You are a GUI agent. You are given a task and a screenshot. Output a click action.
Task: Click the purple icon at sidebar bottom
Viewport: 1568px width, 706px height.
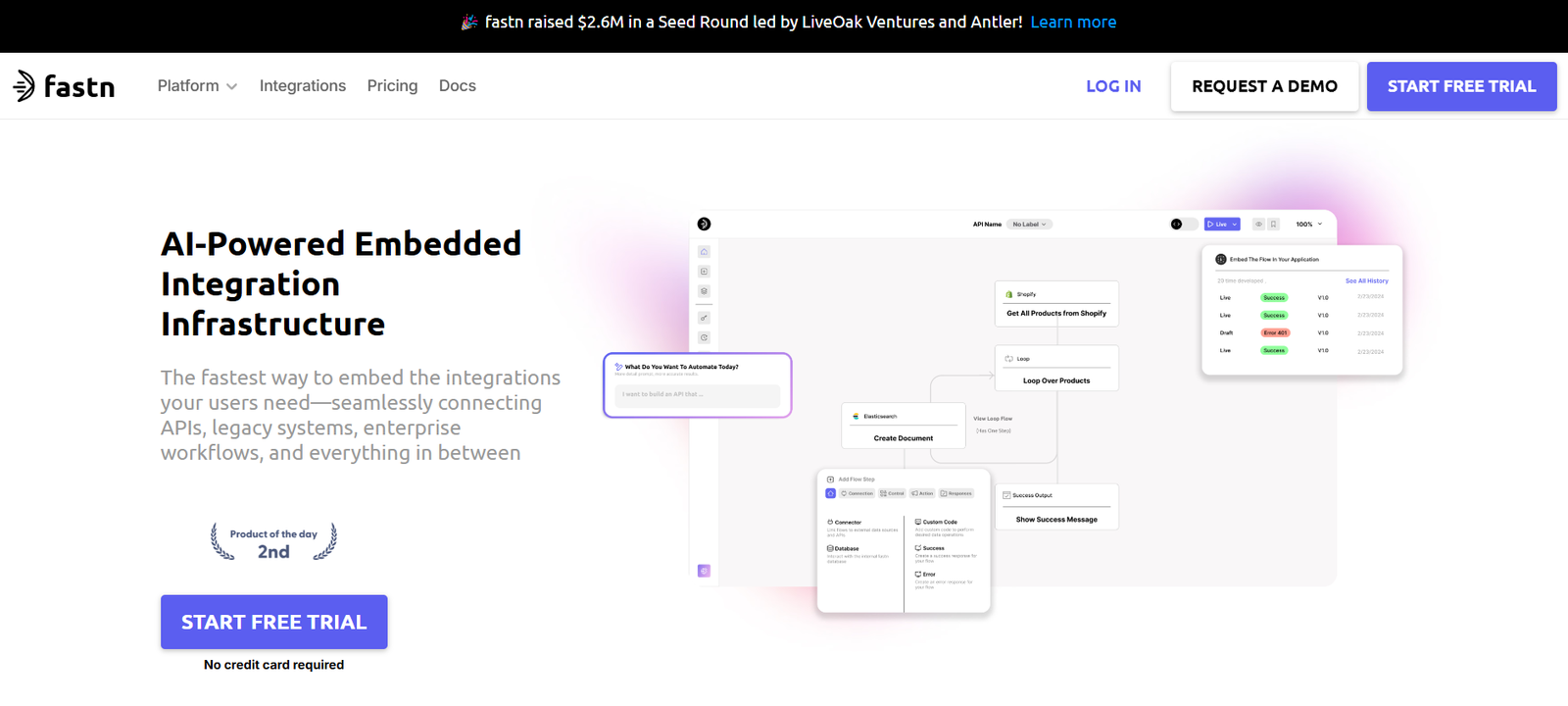tap(704, 571)
